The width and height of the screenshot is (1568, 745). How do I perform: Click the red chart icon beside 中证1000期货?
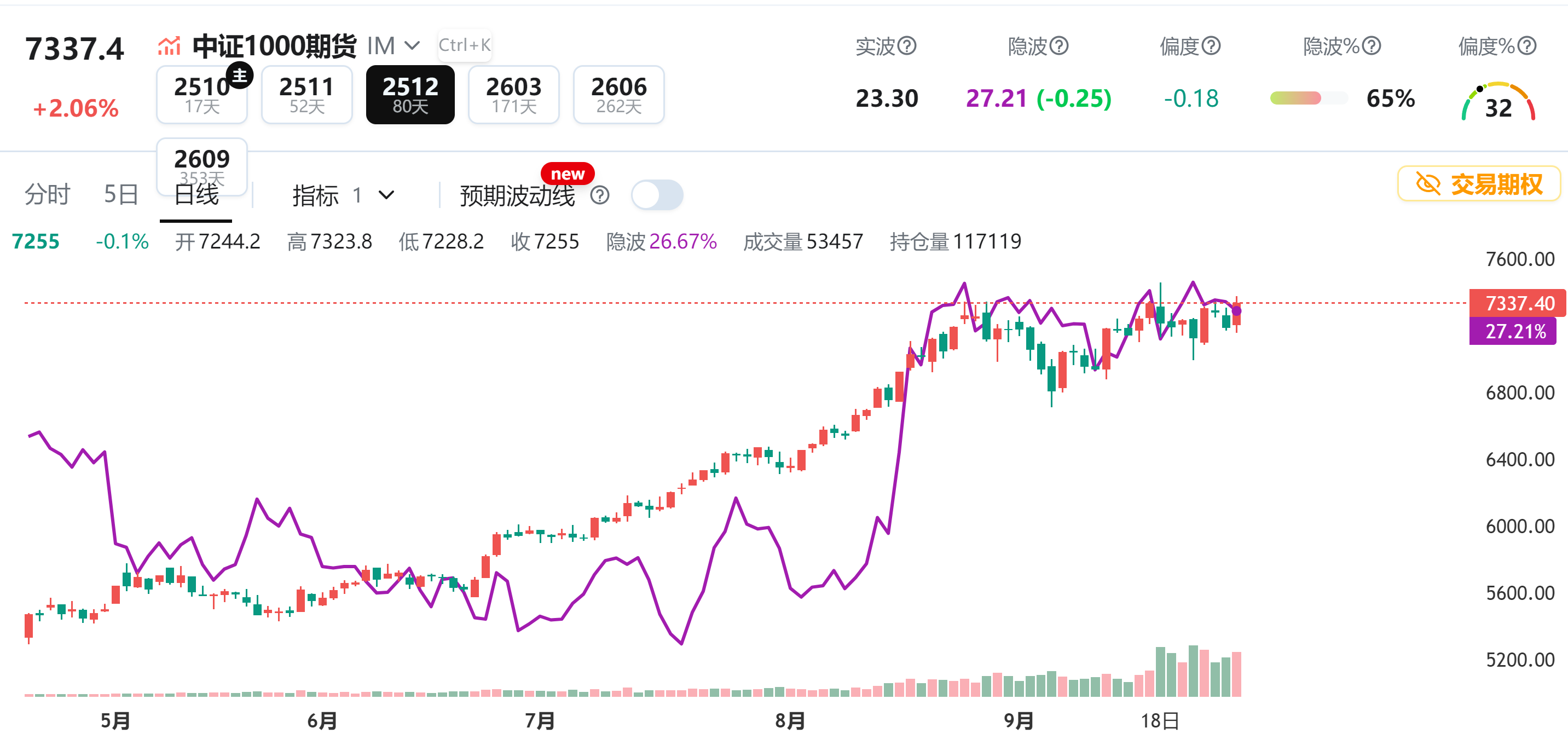coord(169,45)
